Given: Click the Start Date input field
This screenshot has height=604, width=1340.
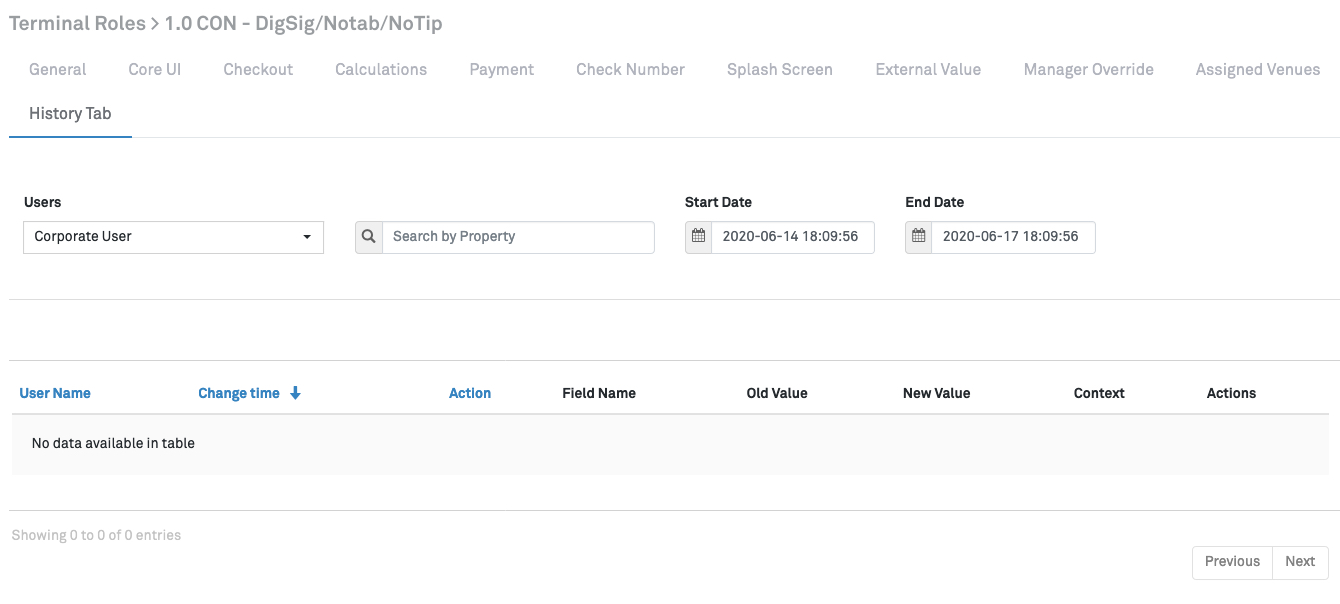Looking at the screenshot, I should click(x=792, y=237).
